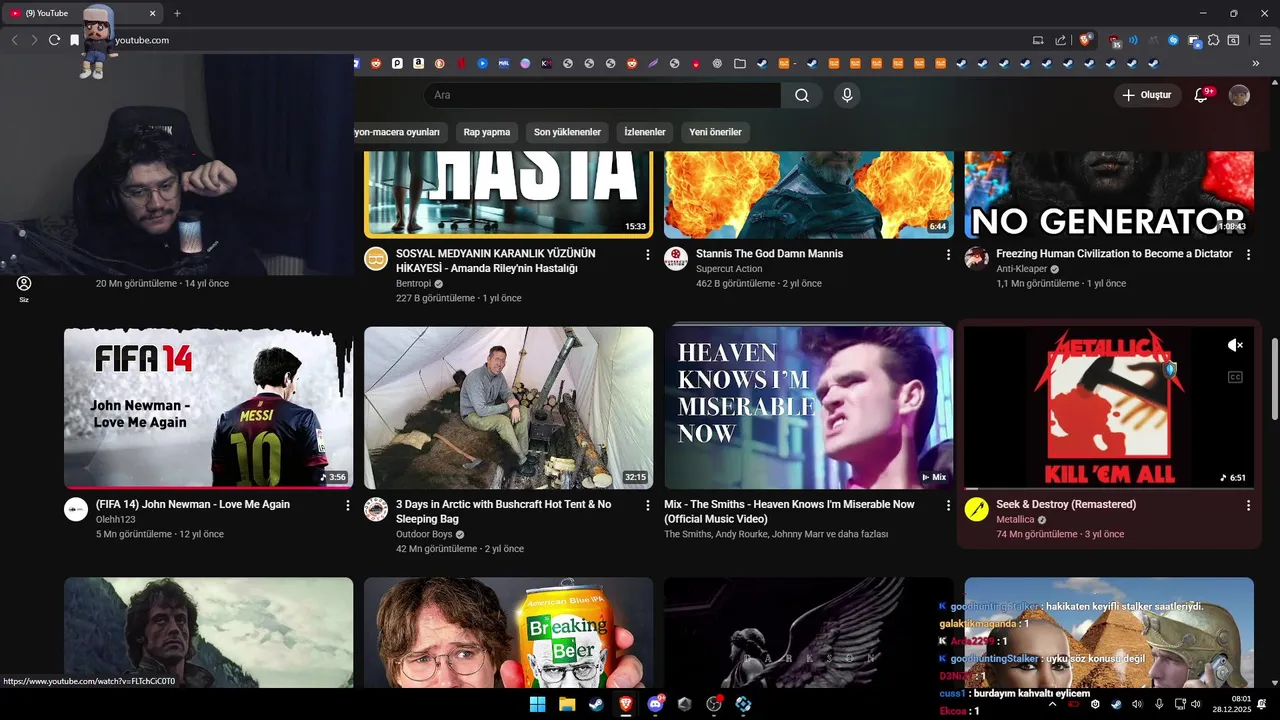The width and height of the screenshot is (1280, 720).
Task: Click the page vertical scrollbar
Action: pyautogui.click(x=1274, y=380)
